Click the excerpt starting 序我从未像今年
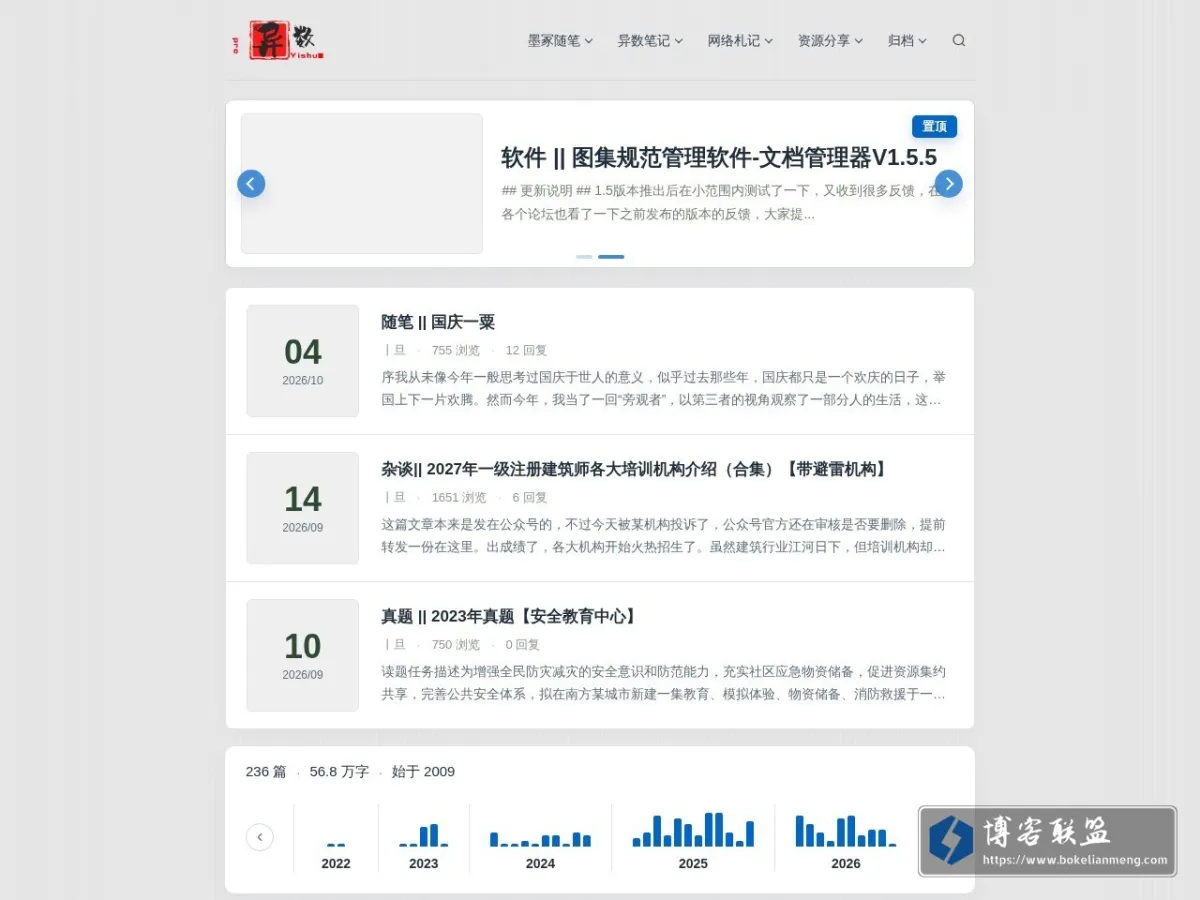Image resolution: width=1200 pixels, height=900 pixels. tap(663, 388)
